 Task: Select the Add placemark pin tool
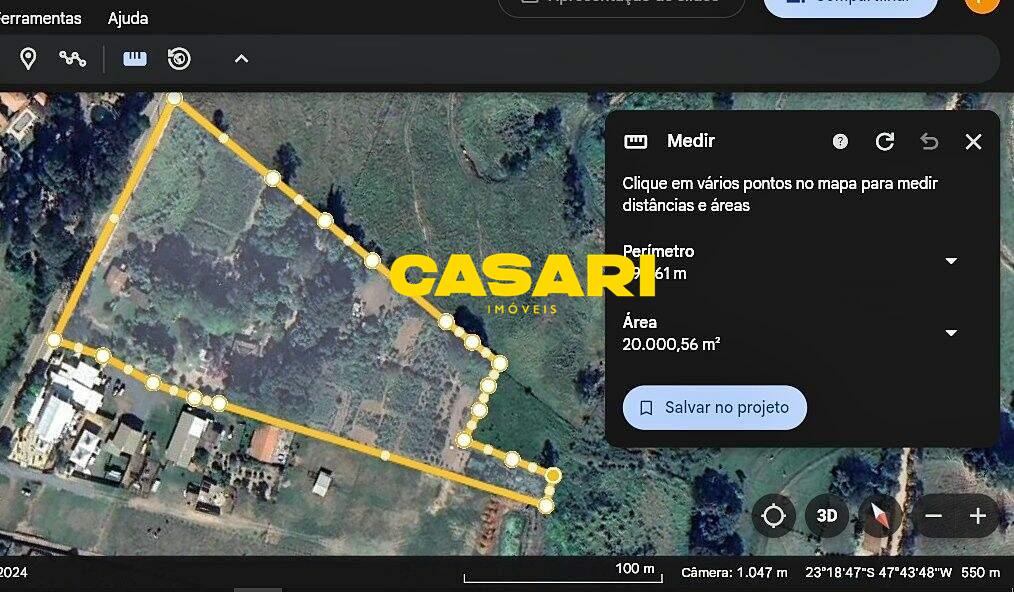(28, 59)
